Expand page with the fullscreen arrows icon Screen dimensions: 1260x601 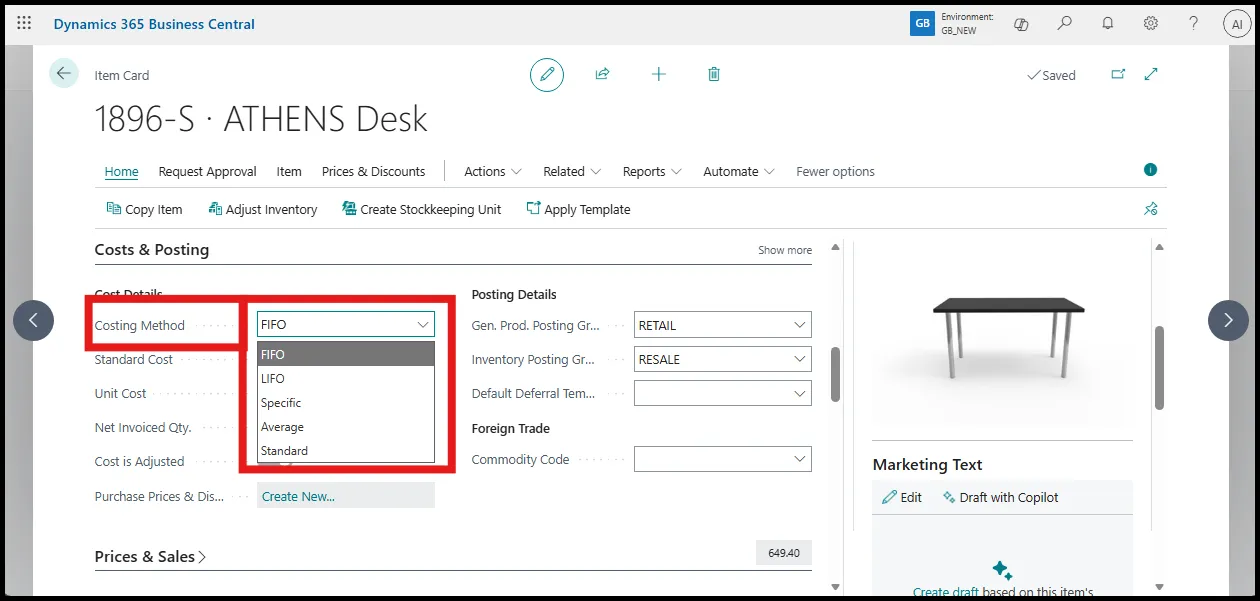(x=1151, y=74)
